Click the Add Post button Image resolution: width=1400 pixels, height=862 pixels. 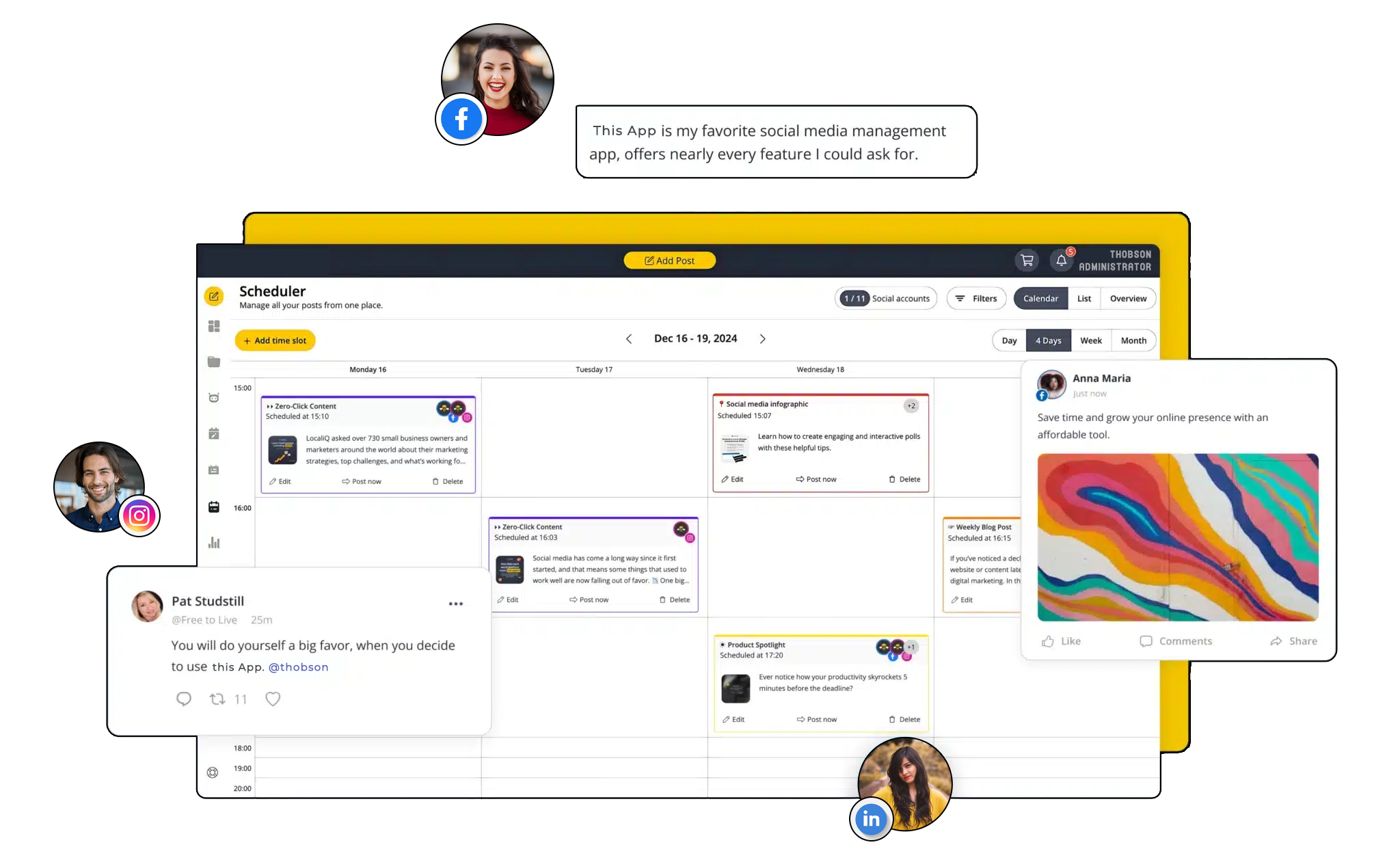click(x=669, y=260)
